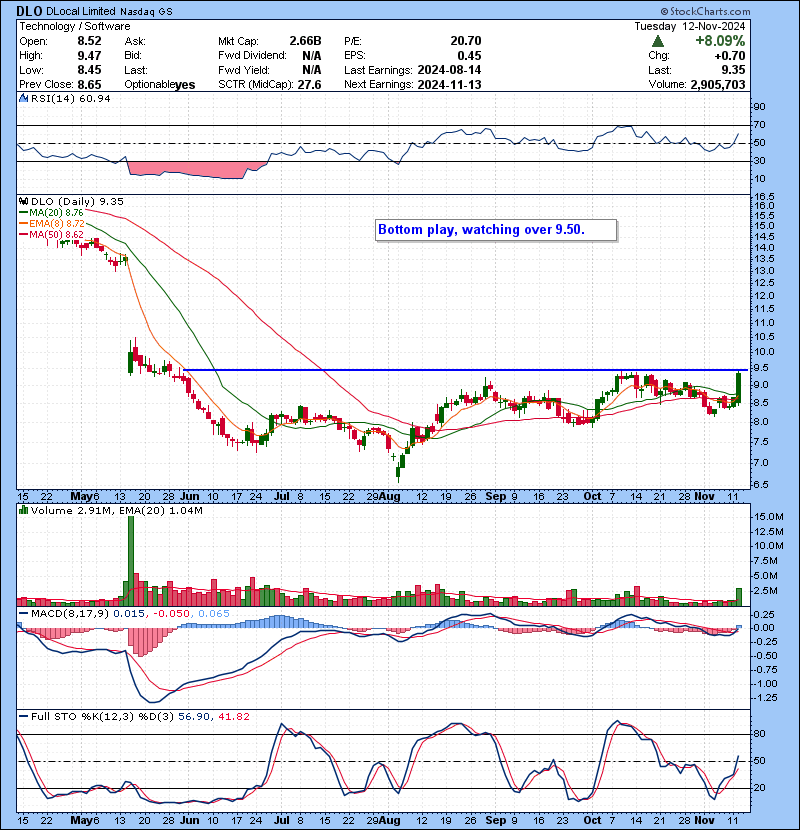
Task: Click the EMA(8) 8.72 legend entry
Action: (51, 223)
